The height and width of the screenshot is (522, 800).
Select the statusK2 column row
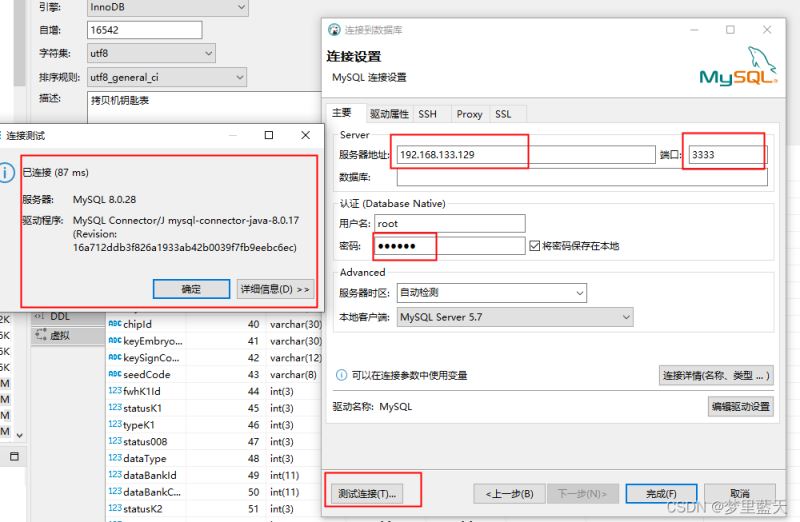(x=214, y=509)
